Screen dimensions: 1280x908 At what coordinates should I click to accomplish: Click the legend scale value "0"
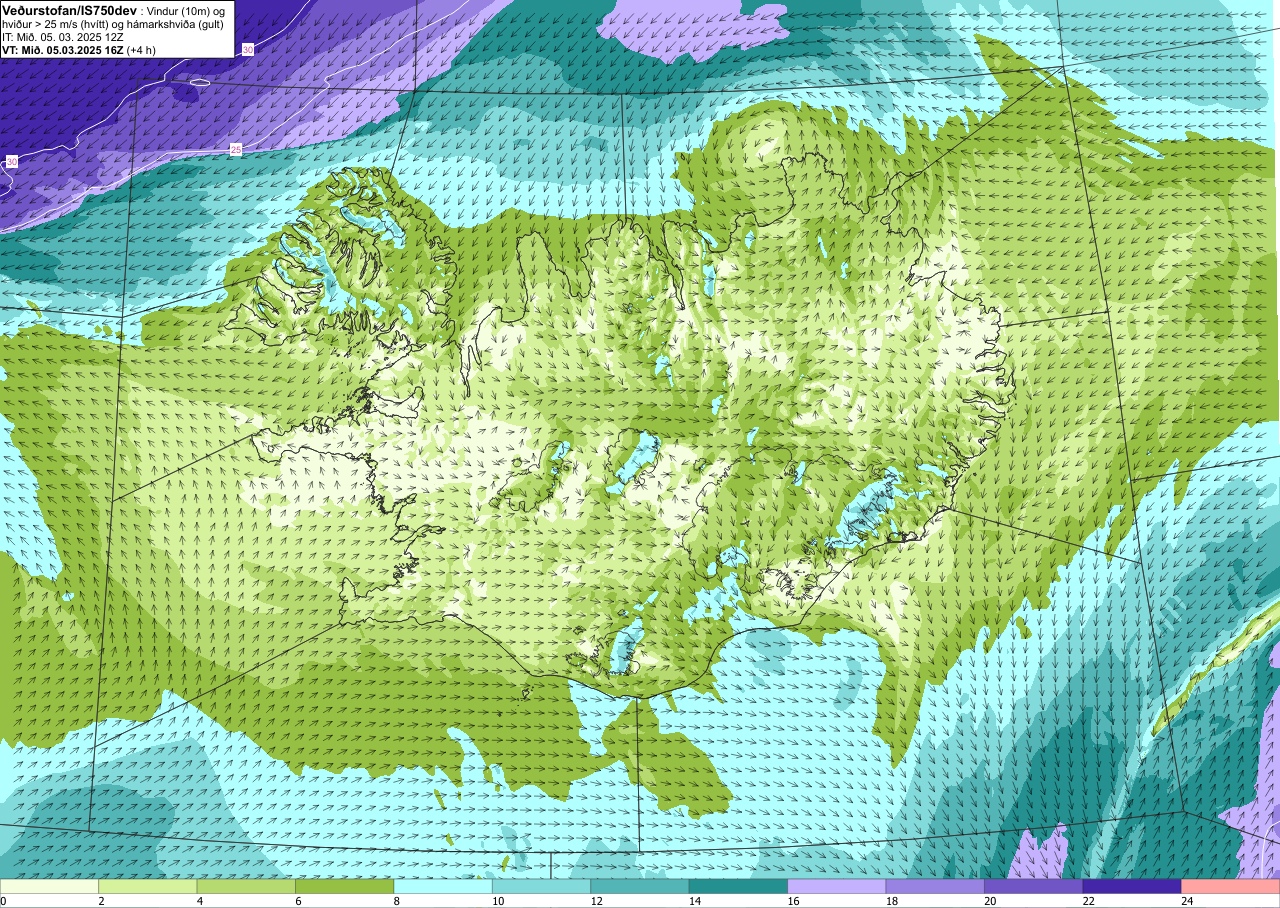click(x=3, y=901)
